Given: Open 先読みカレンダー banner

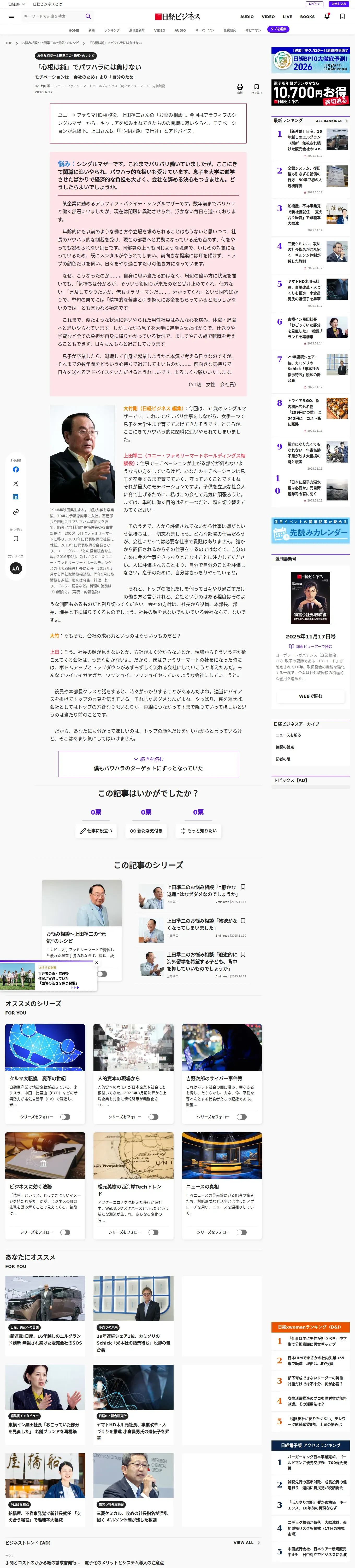Looking at the screenshot, I should click(x=311, y=531).
